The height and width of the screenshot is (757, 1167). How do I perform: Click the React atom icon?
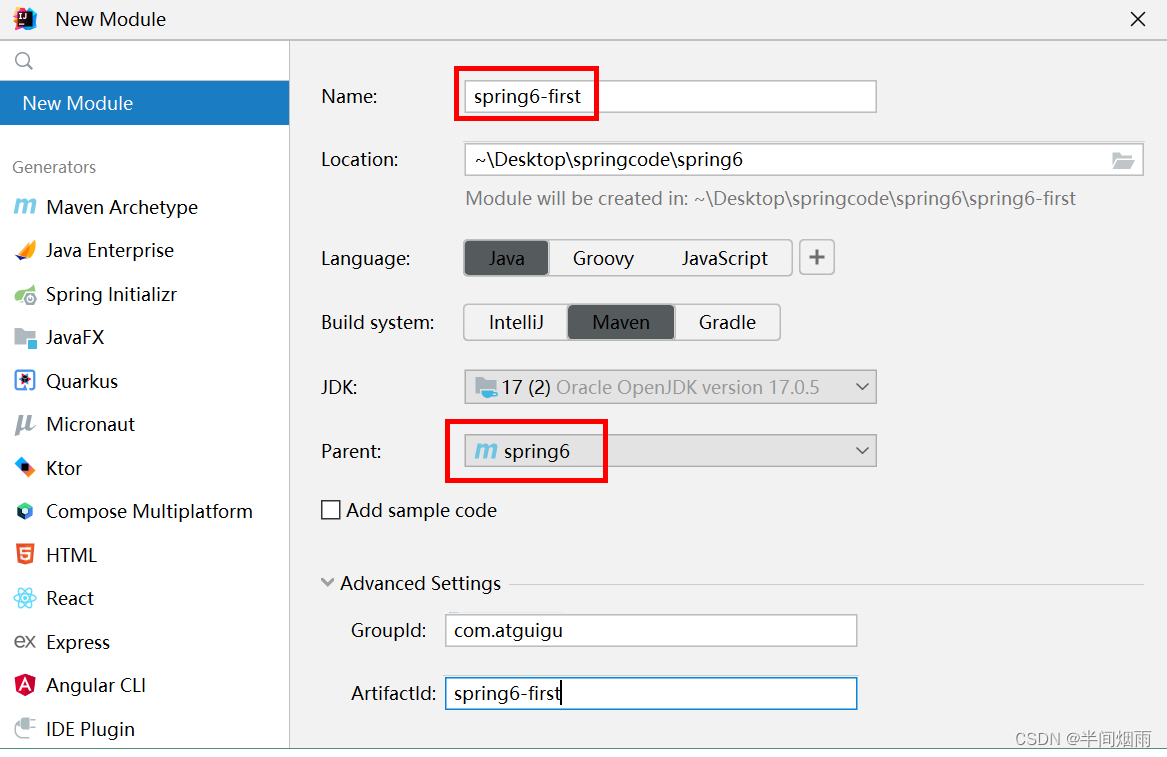click(25, 598)
